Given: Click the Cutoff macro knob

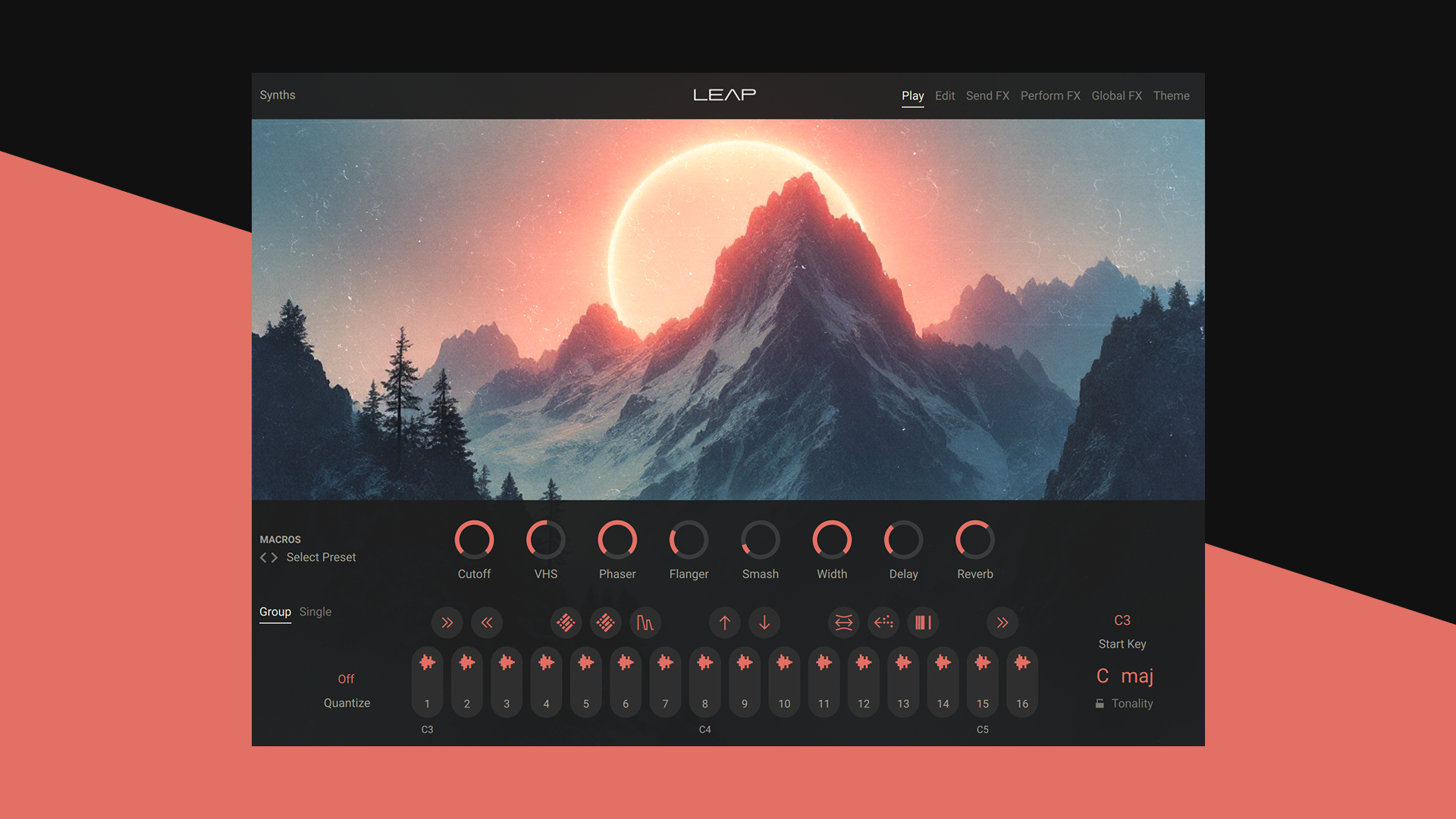Looking at the screenshot, I should click(474, 540).
